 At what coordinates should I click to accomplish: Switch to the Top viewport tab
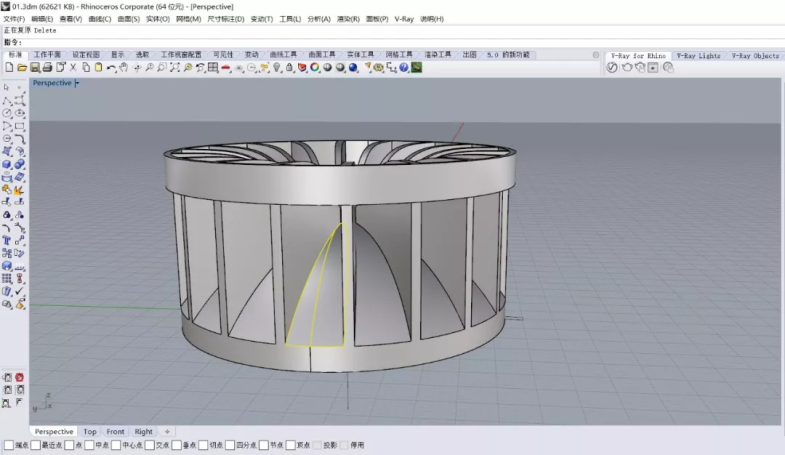[90, 432]
